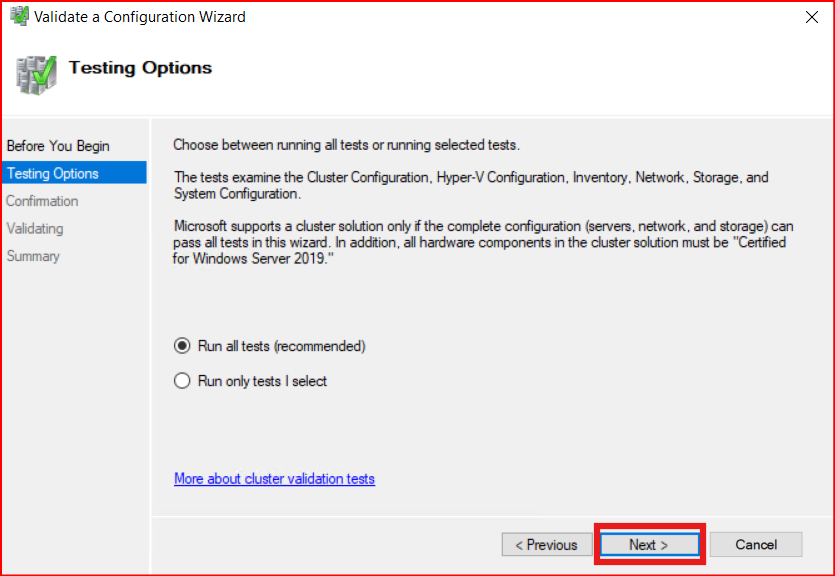The image size is (835, 576).
Task: Choose the Run only tests I select option
Action: click(182, 381)
